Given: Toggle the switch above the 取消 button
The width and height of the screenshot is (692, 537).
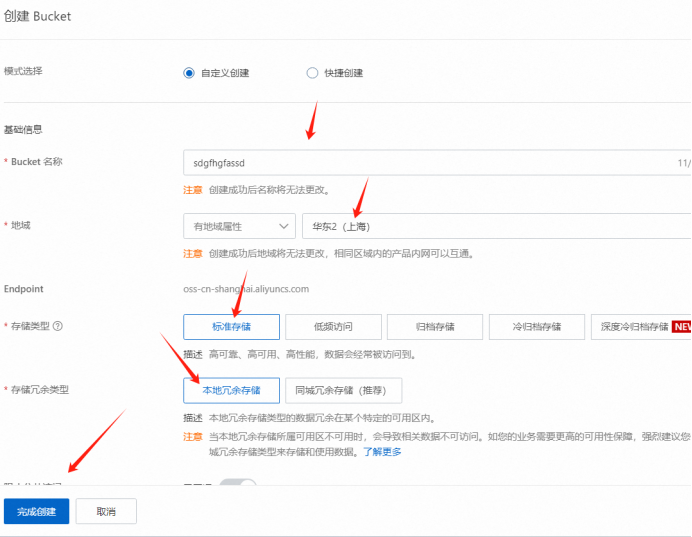Looking at the screenshot, I should [238, 485].
